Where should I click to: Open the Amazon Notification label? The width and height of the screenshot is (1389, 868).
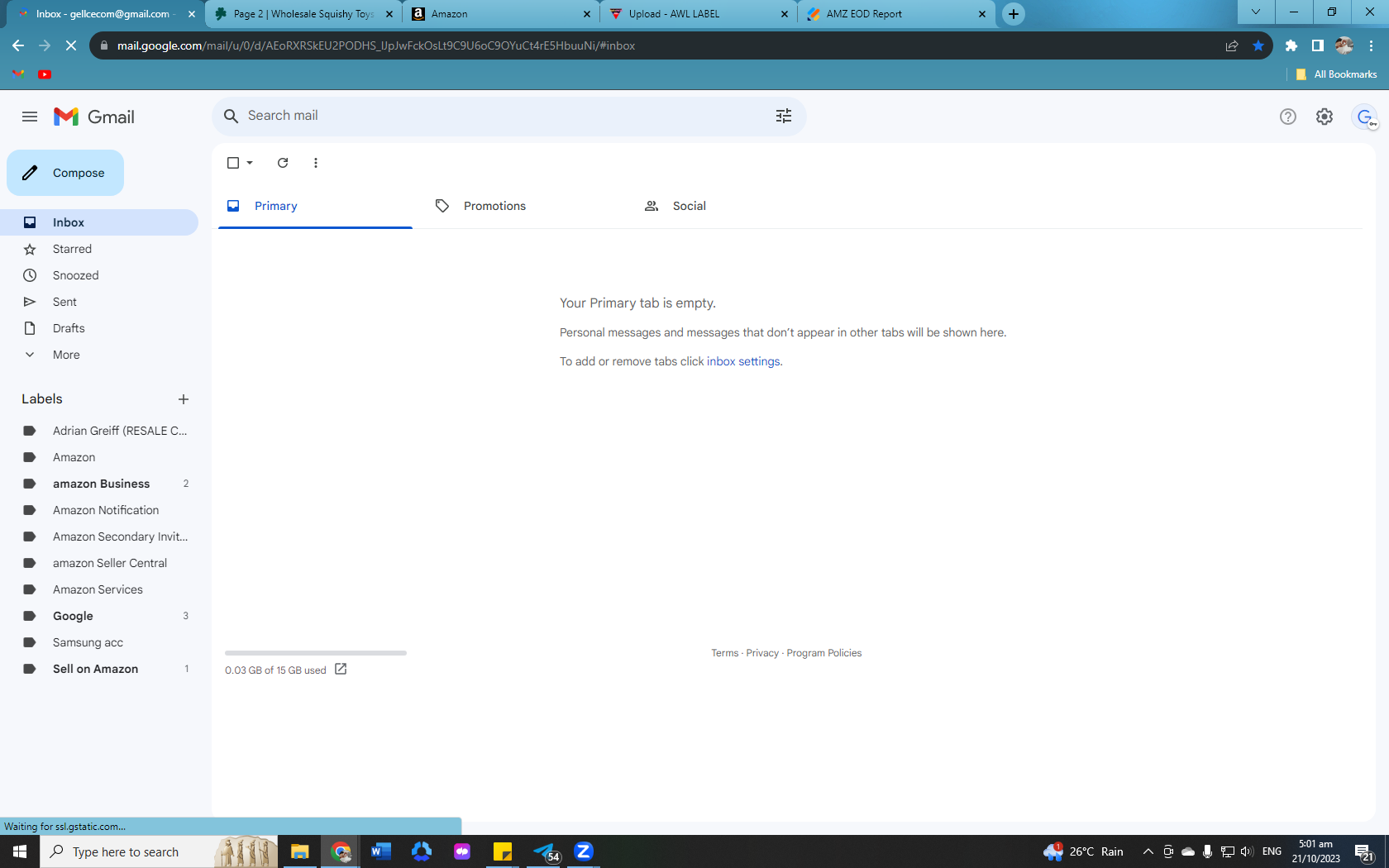pos(99,510)
